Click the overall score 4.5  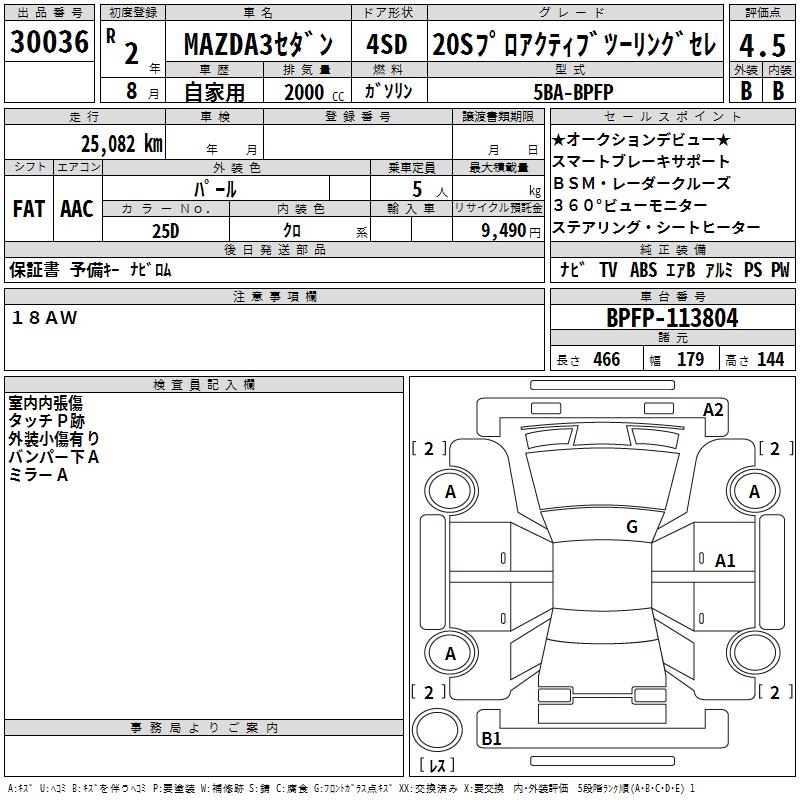(x=762, y=45)
